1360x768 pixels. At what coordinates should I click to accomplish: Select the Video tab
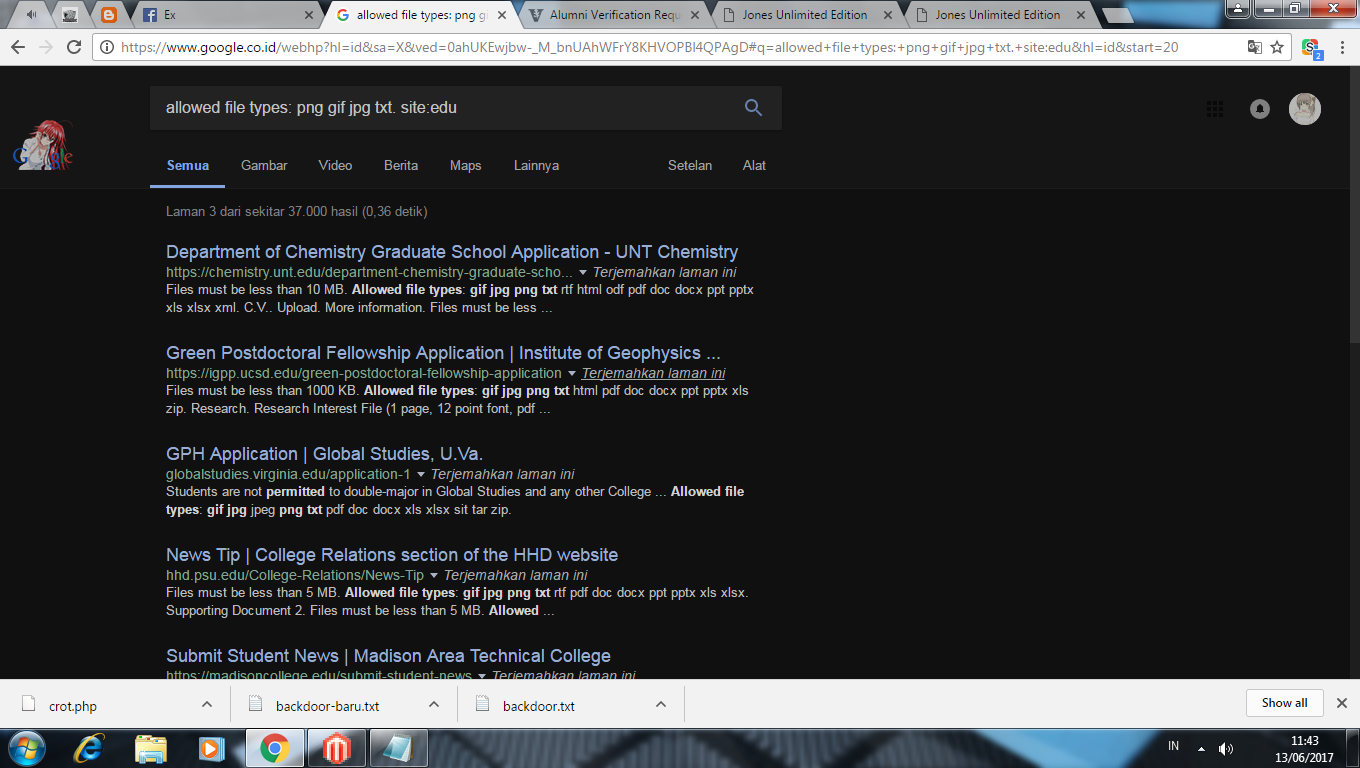point(335,165)
